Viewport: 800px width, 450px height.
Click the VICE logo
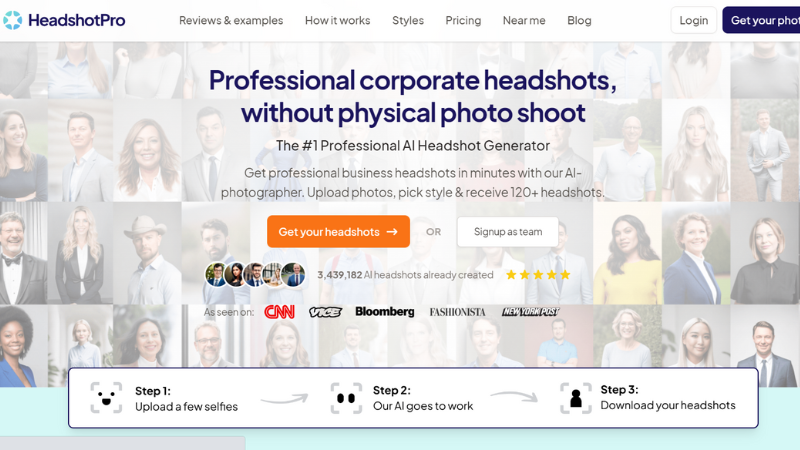pyautogui.click(x=325, y=312)
